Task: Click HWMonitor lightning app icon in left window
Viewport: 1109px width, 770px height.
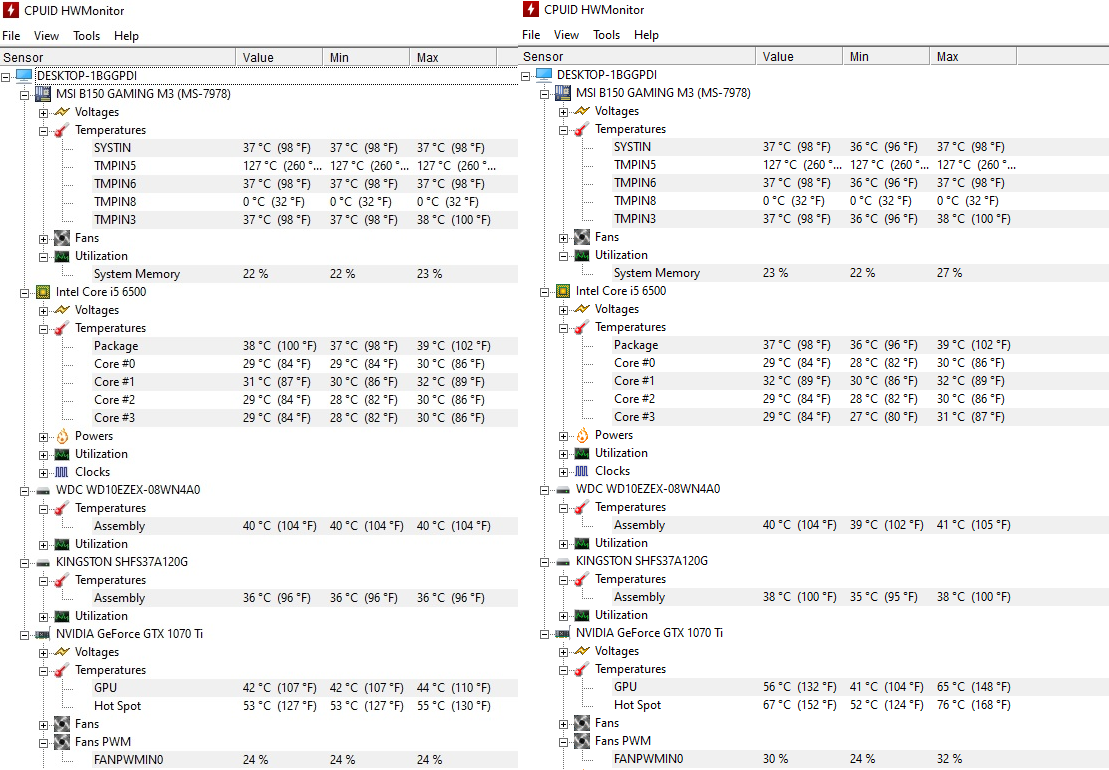Action: pos(11,10)
